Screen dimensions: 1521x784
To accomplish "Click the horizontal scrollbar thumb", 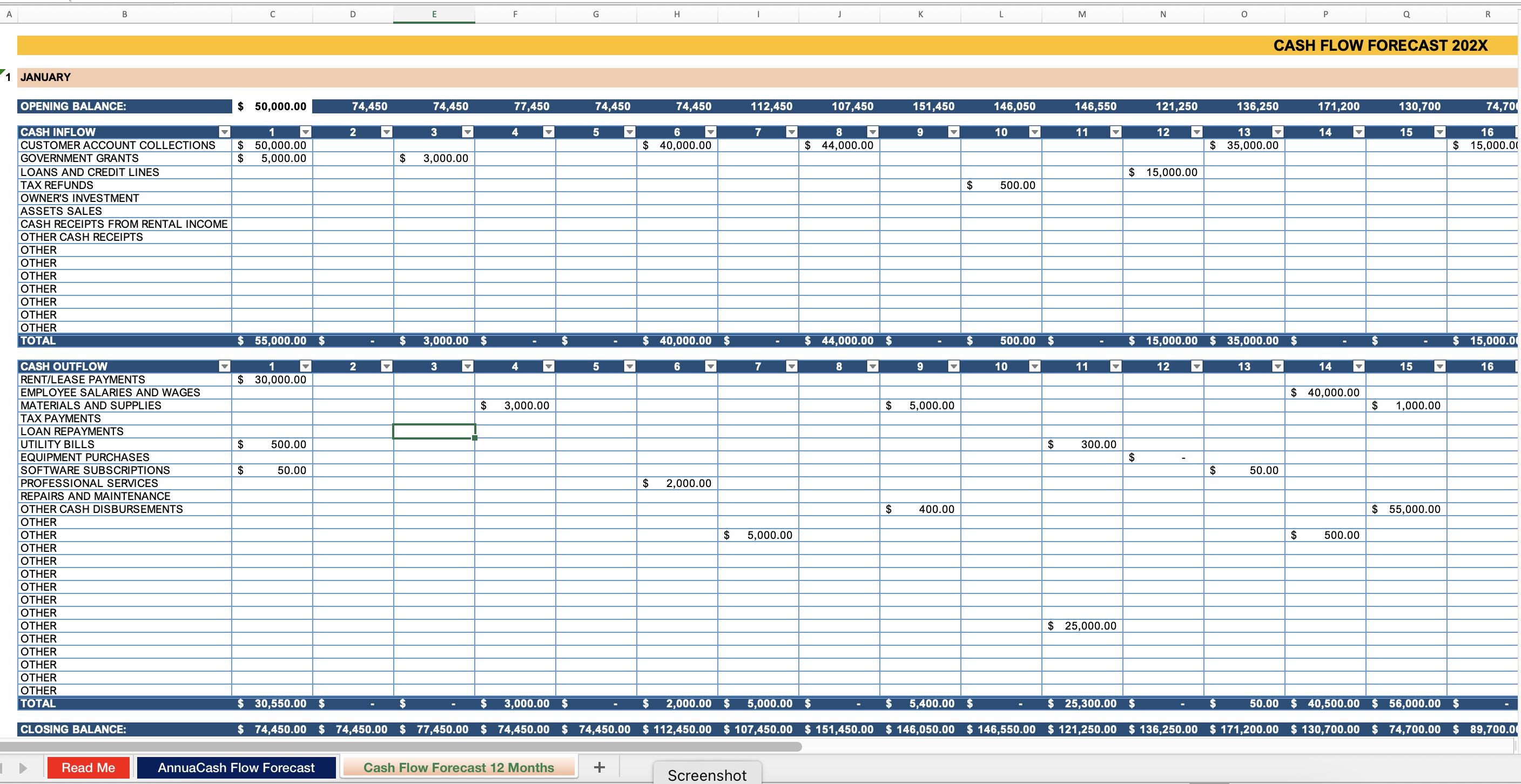I will click(x=401, y=746).
